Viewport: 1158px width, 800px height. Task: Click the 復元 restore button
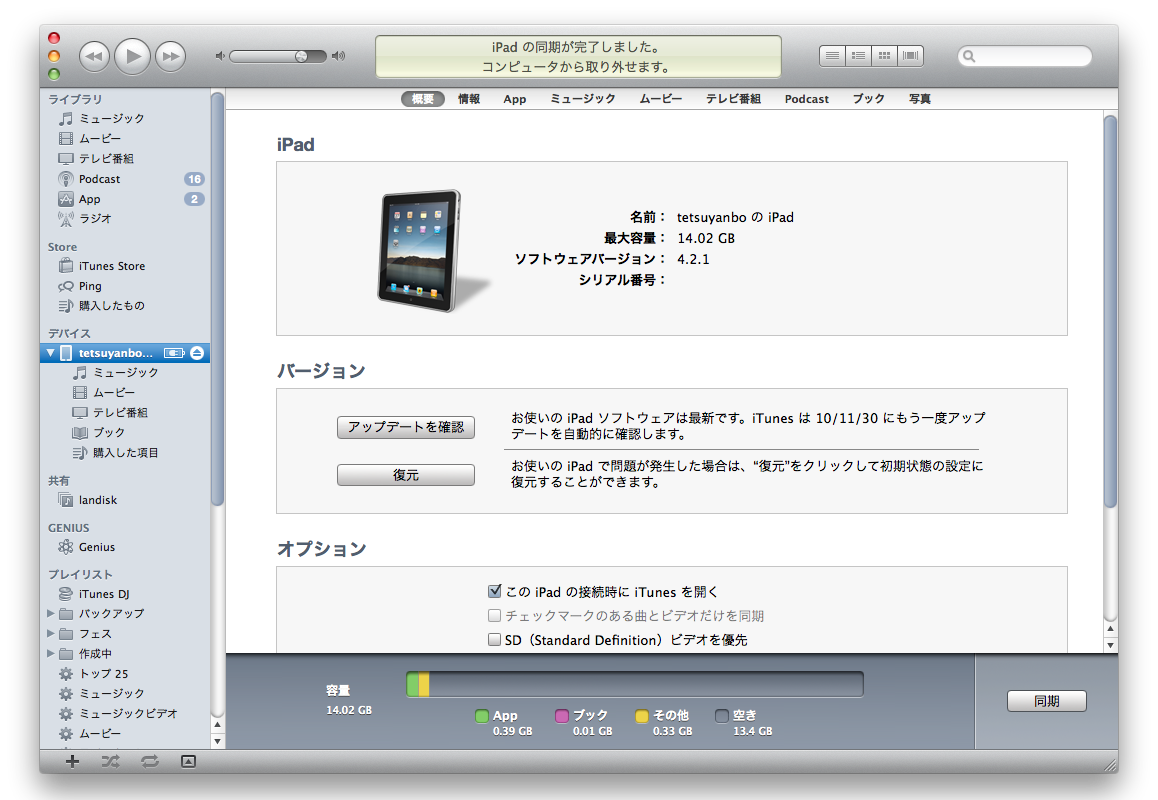coord(405,475)
